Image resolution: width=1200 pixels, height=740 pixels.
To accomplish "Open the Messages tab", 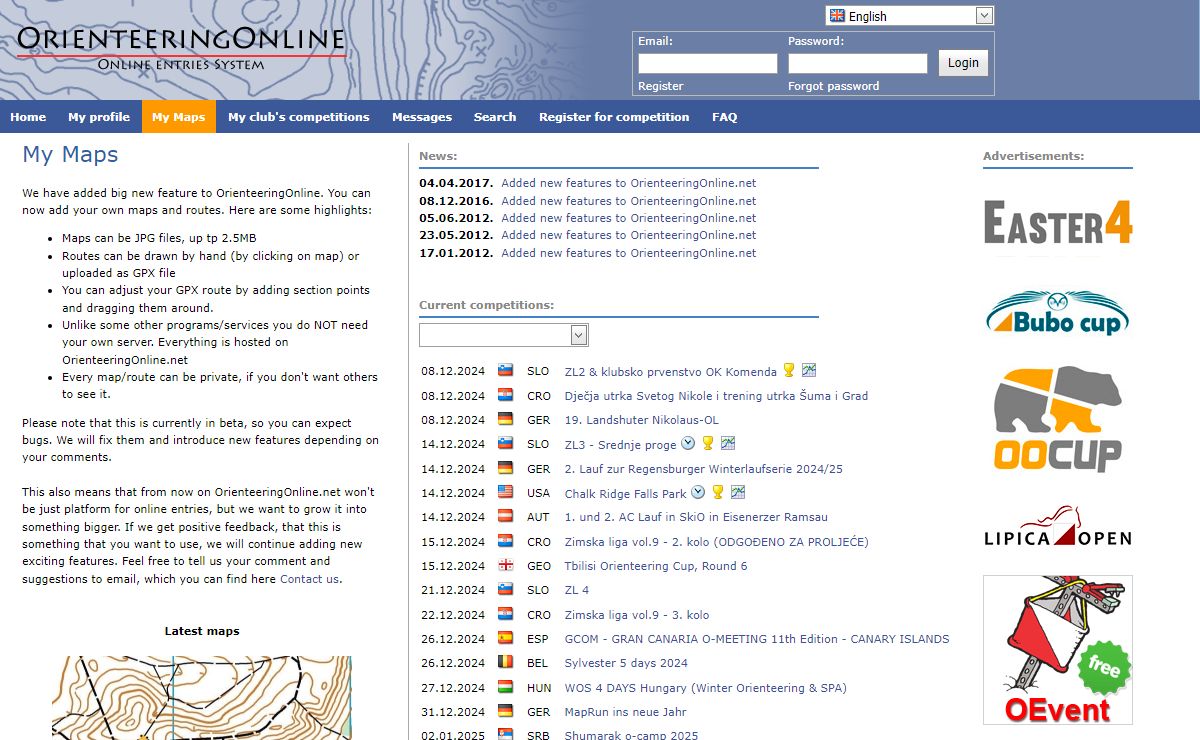I will tap(422, 117).
